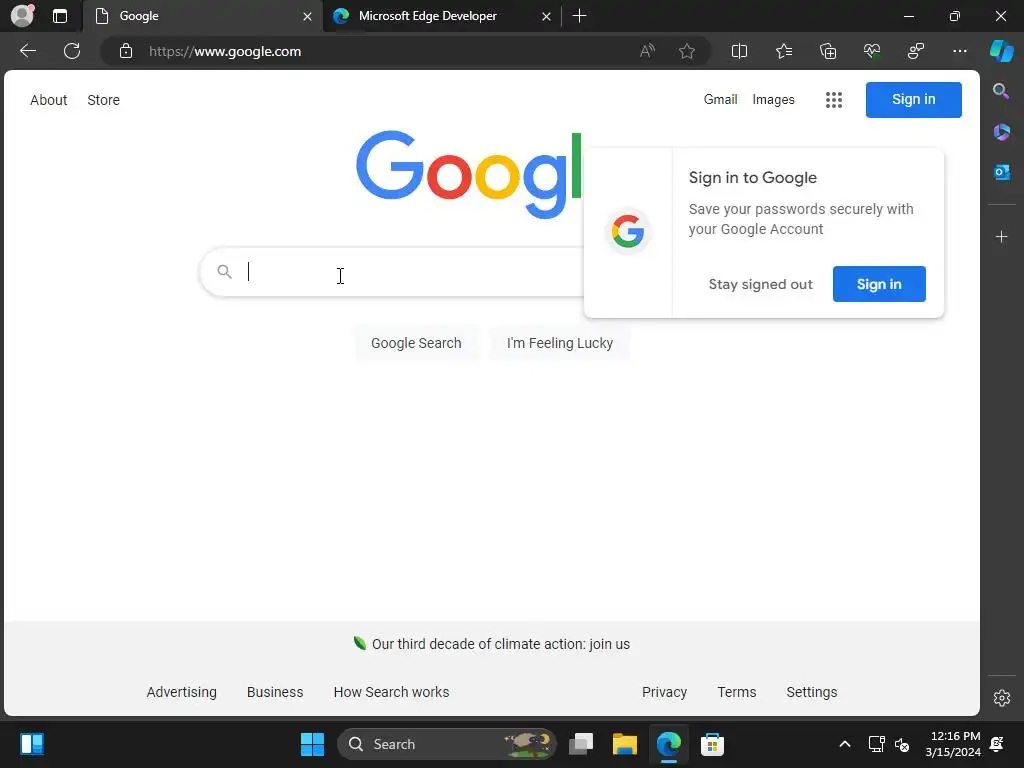
Task: Open climate action join us link
Action: click(501, 644)
